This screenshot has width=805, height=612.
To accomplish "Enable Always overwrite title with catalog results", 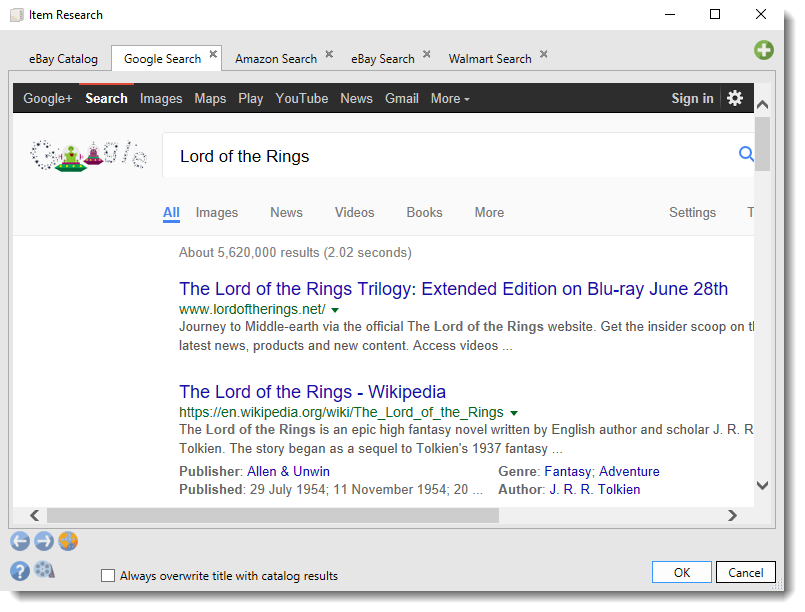I will click(108, 576).
